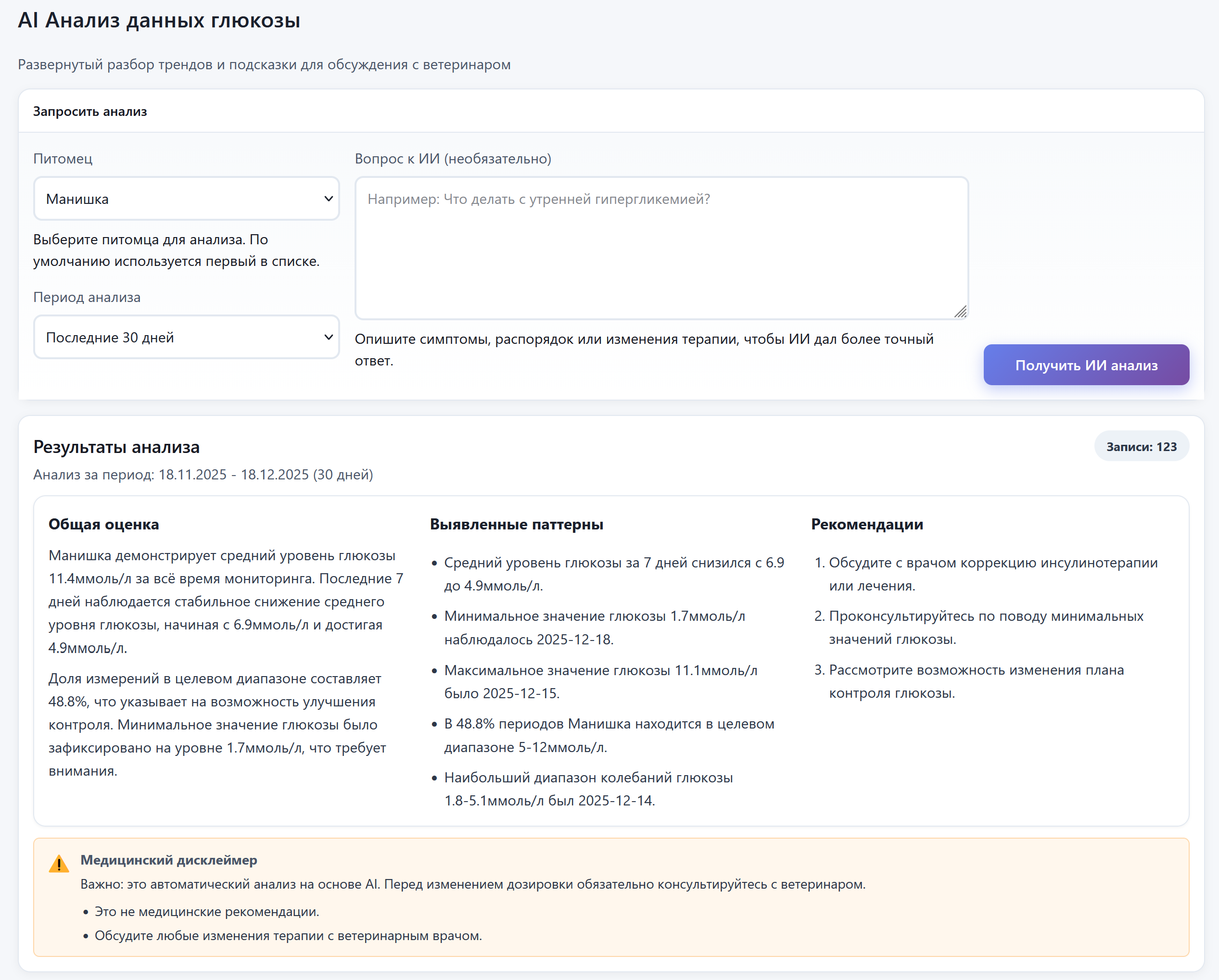Click the Выявленные паттерны heading
The image size is (1219, 980).
[x=516, y=524]
